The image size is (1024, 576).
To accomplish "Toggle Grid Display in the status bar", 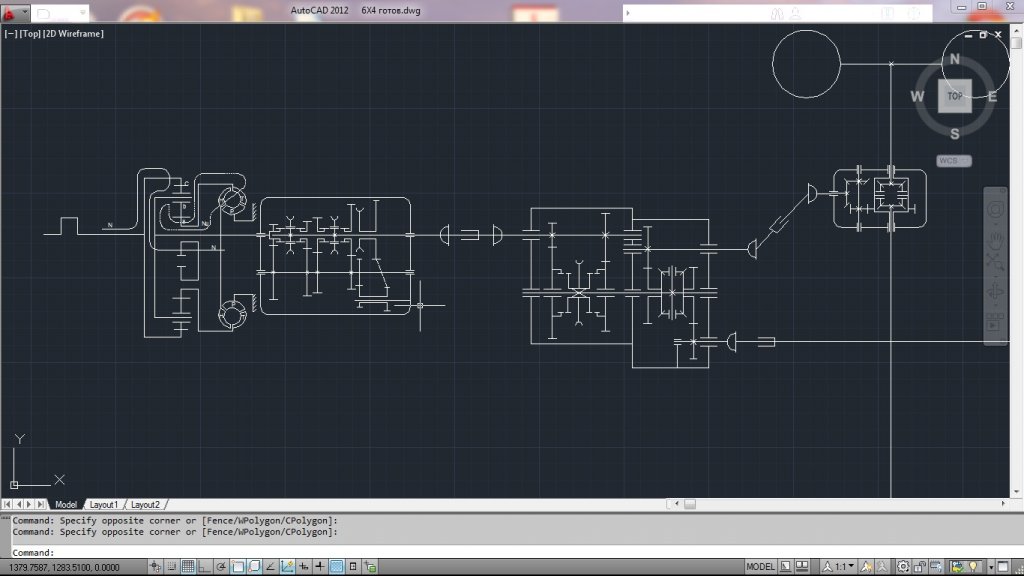I will coord(186,567).
